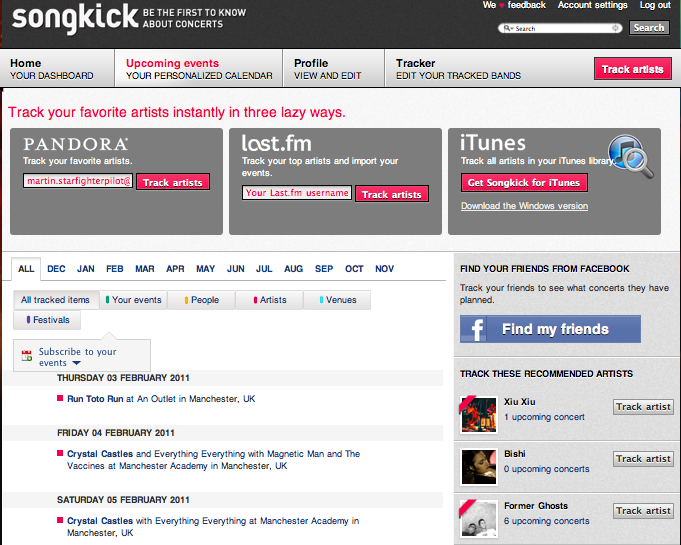Select the DEC month tab
681x545 pixels.
tap(56, 269)
